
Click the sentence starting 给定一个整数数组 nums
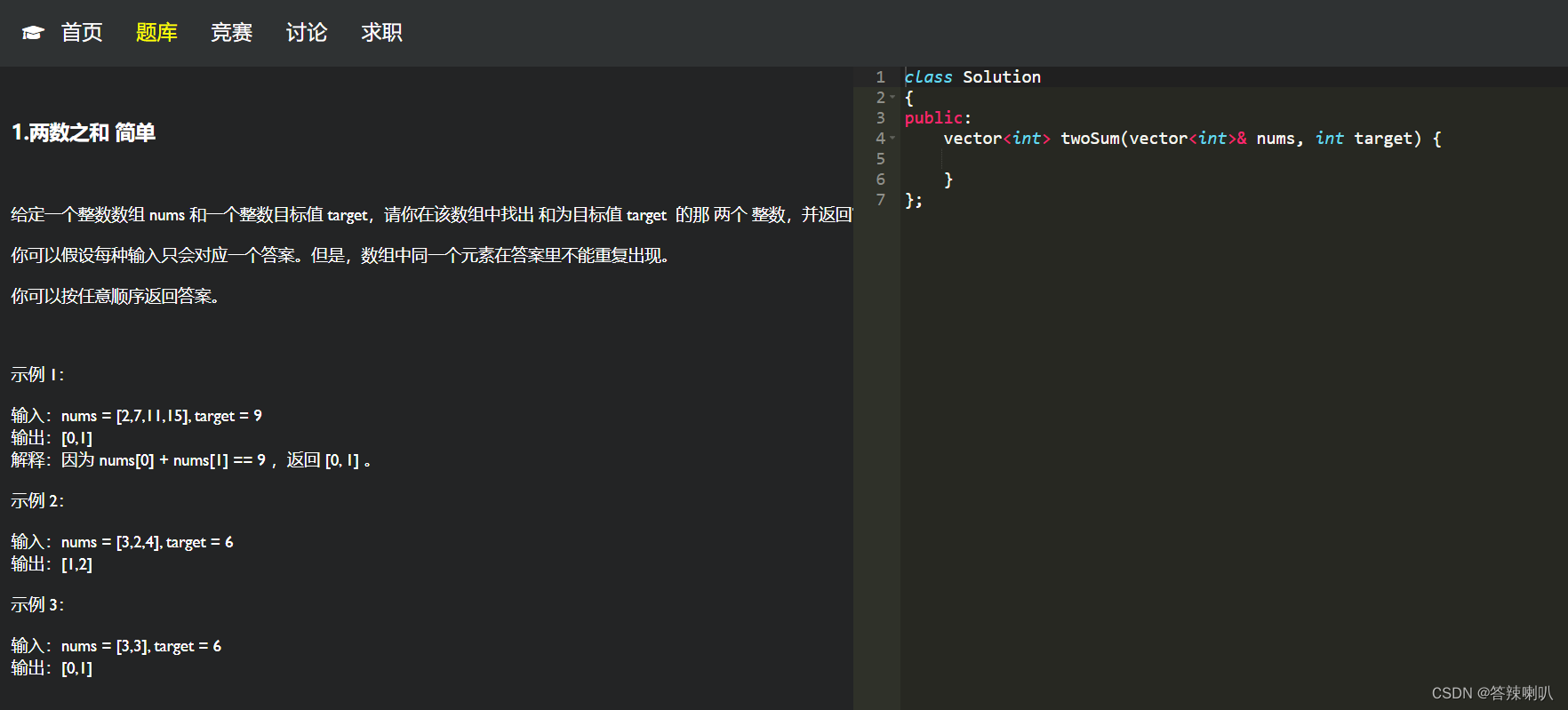click(x=432, y=215)
